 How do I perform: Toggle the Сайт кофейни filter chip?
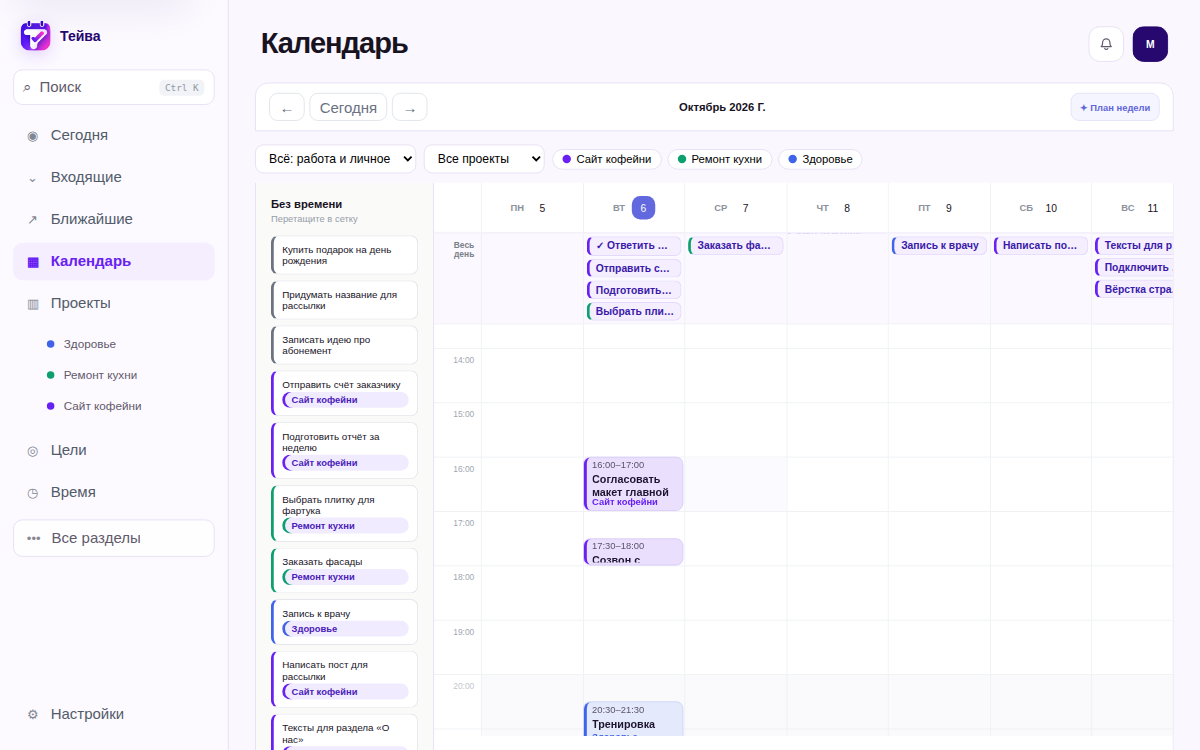pos(607,159)
